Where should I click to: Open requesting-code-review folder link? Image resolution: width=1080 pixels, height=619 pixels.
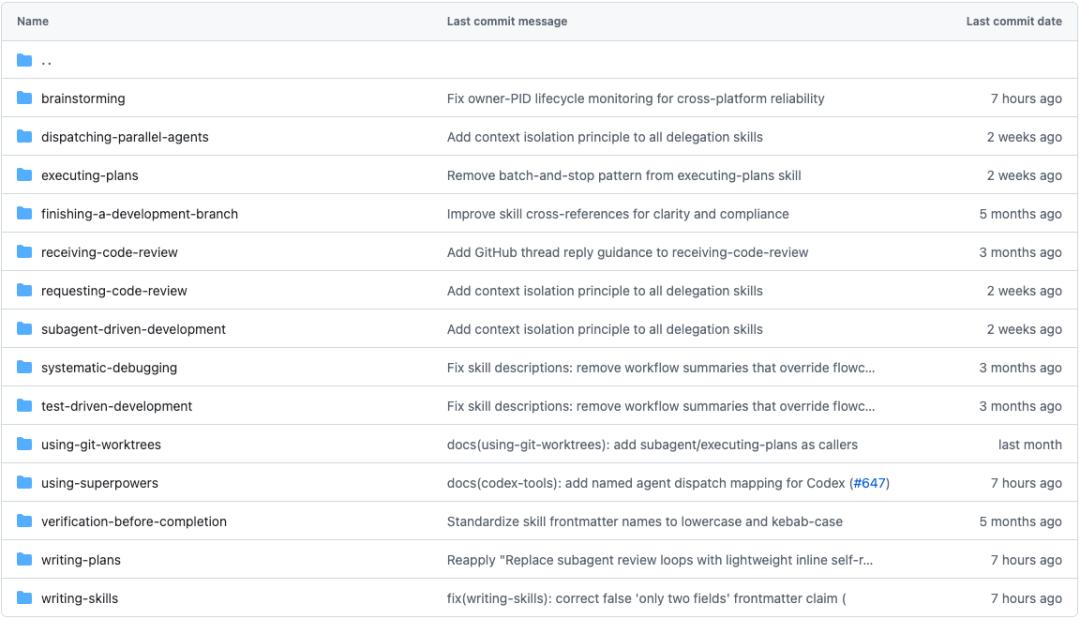[114, 291]
